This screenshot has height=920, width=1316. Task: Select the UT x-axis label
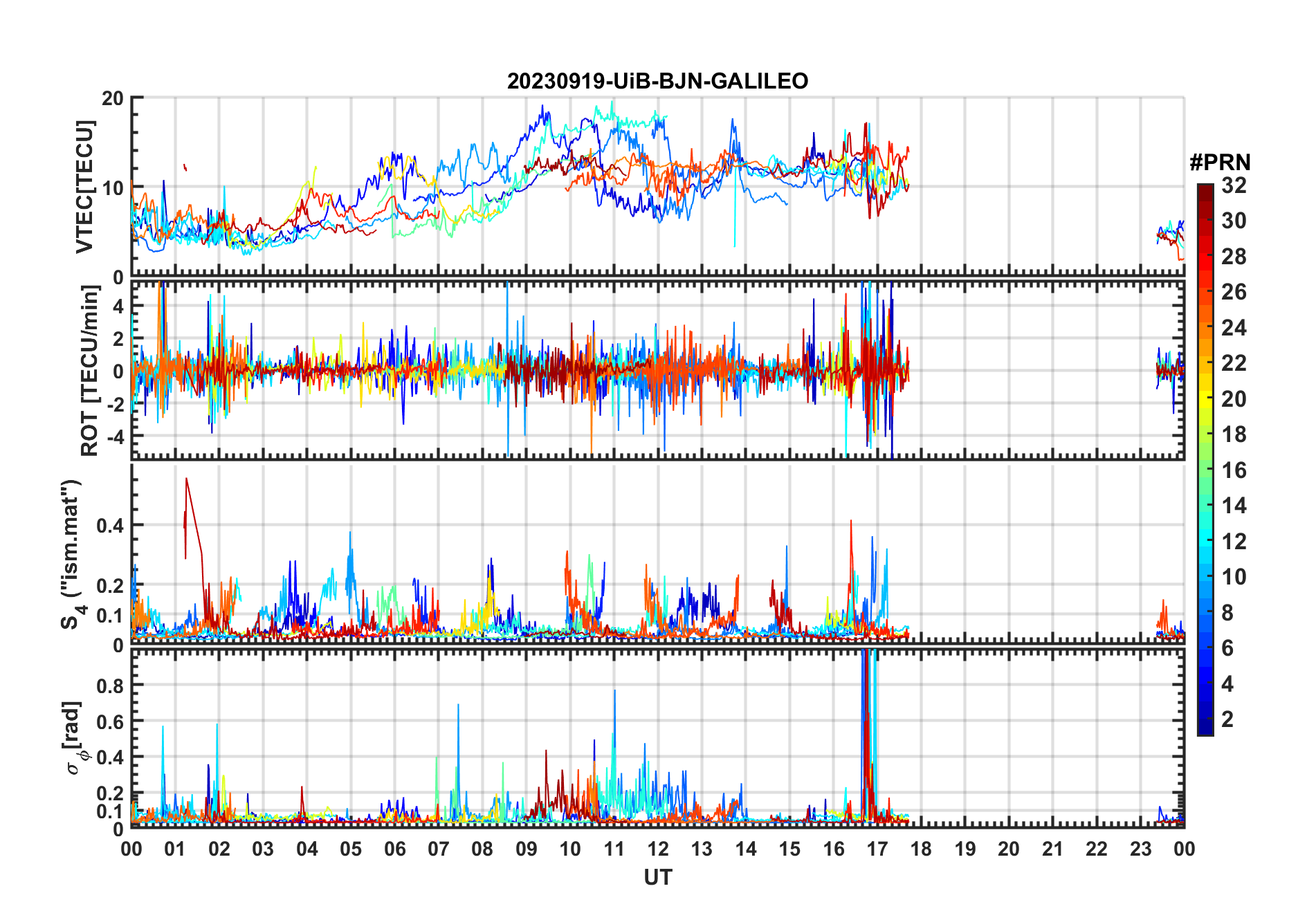coord(657,877)
